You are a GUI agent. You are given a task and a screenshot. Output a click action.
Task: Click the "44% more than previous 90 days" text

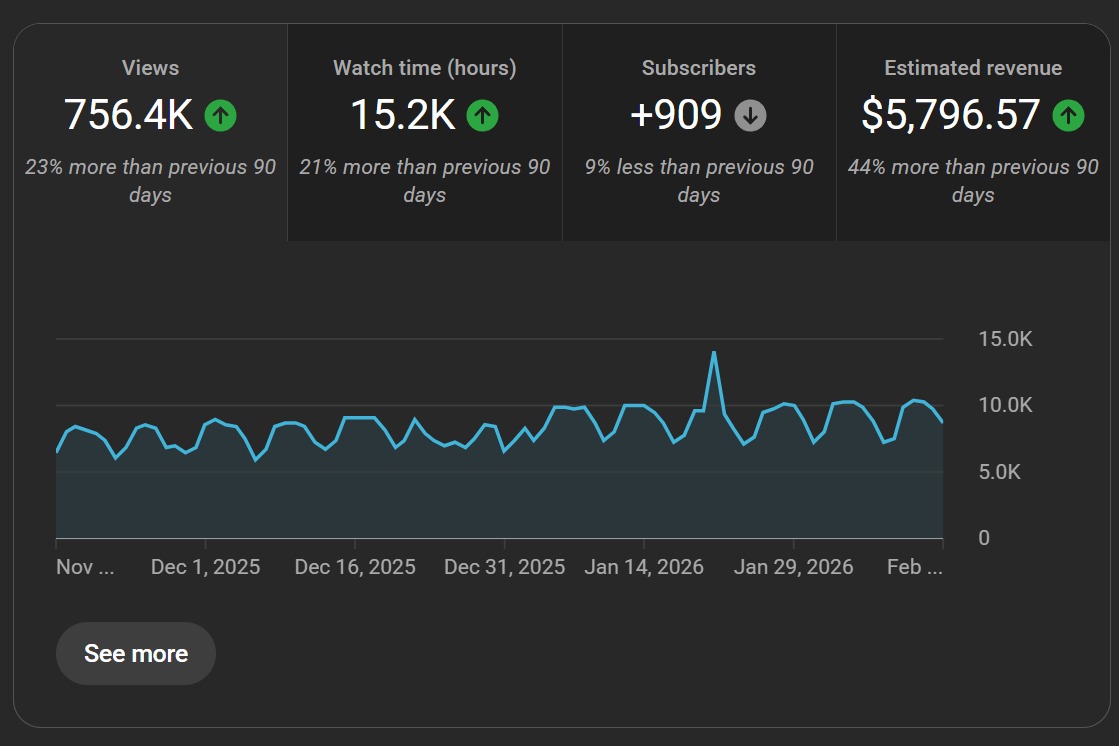click(973, 180)
